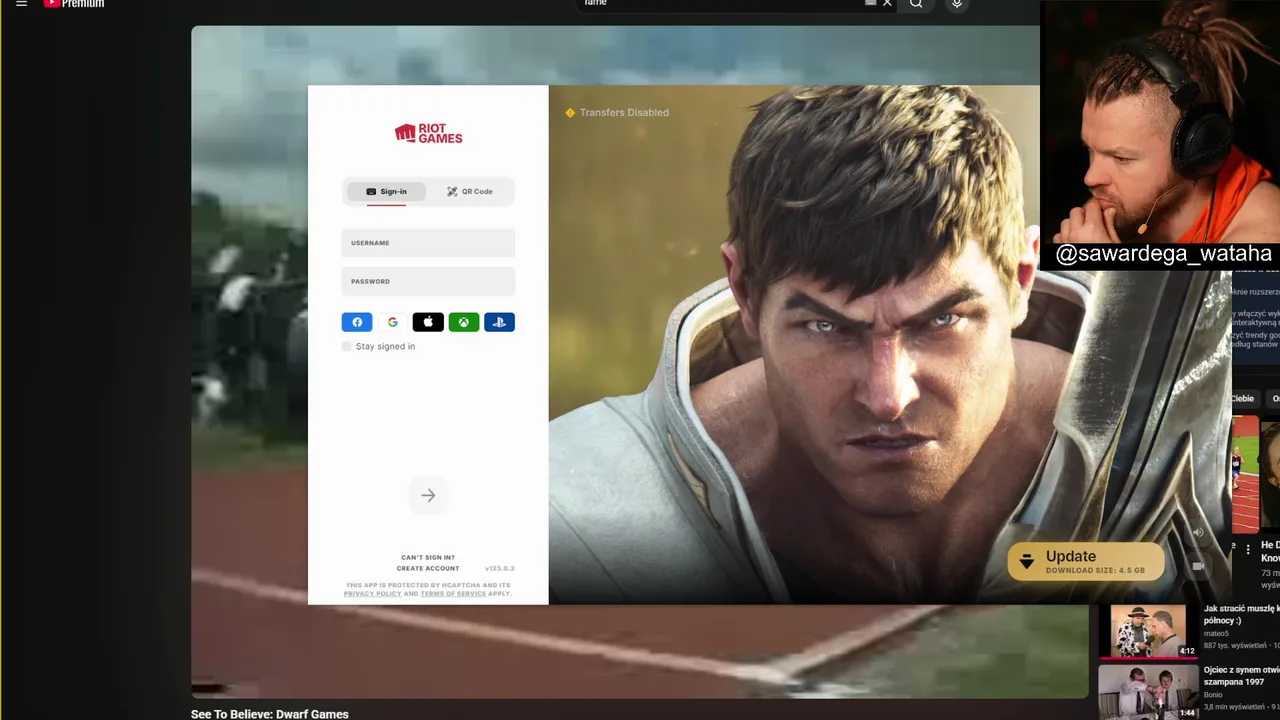
Task: Sign in with Facebook
Action: (357, 322)
